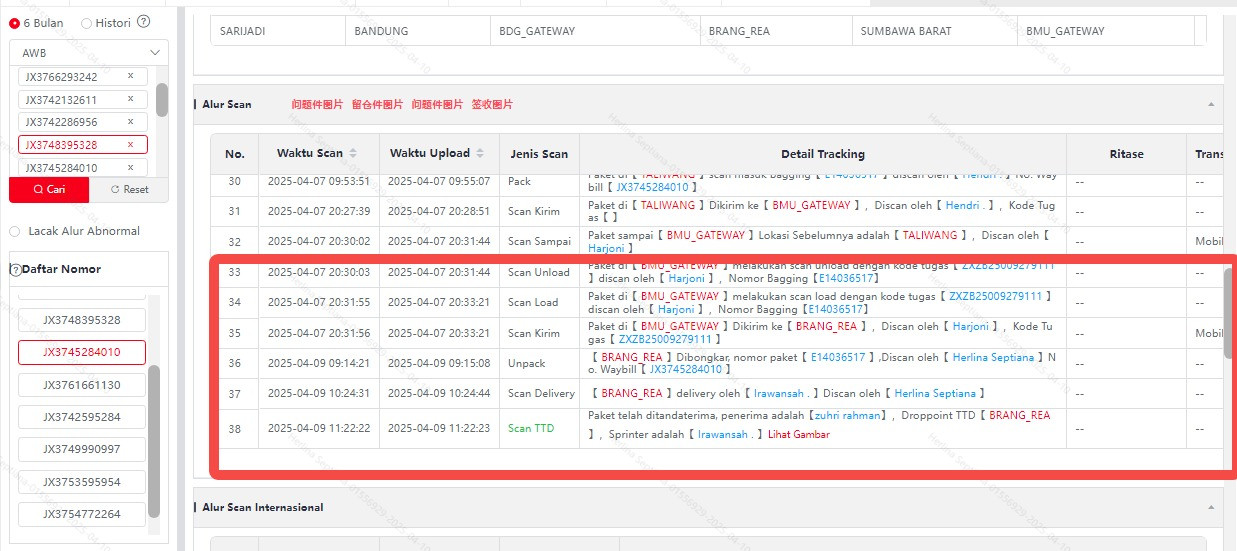Click Alur Scan table vertical scrollbar

[x=1230, y=312]
